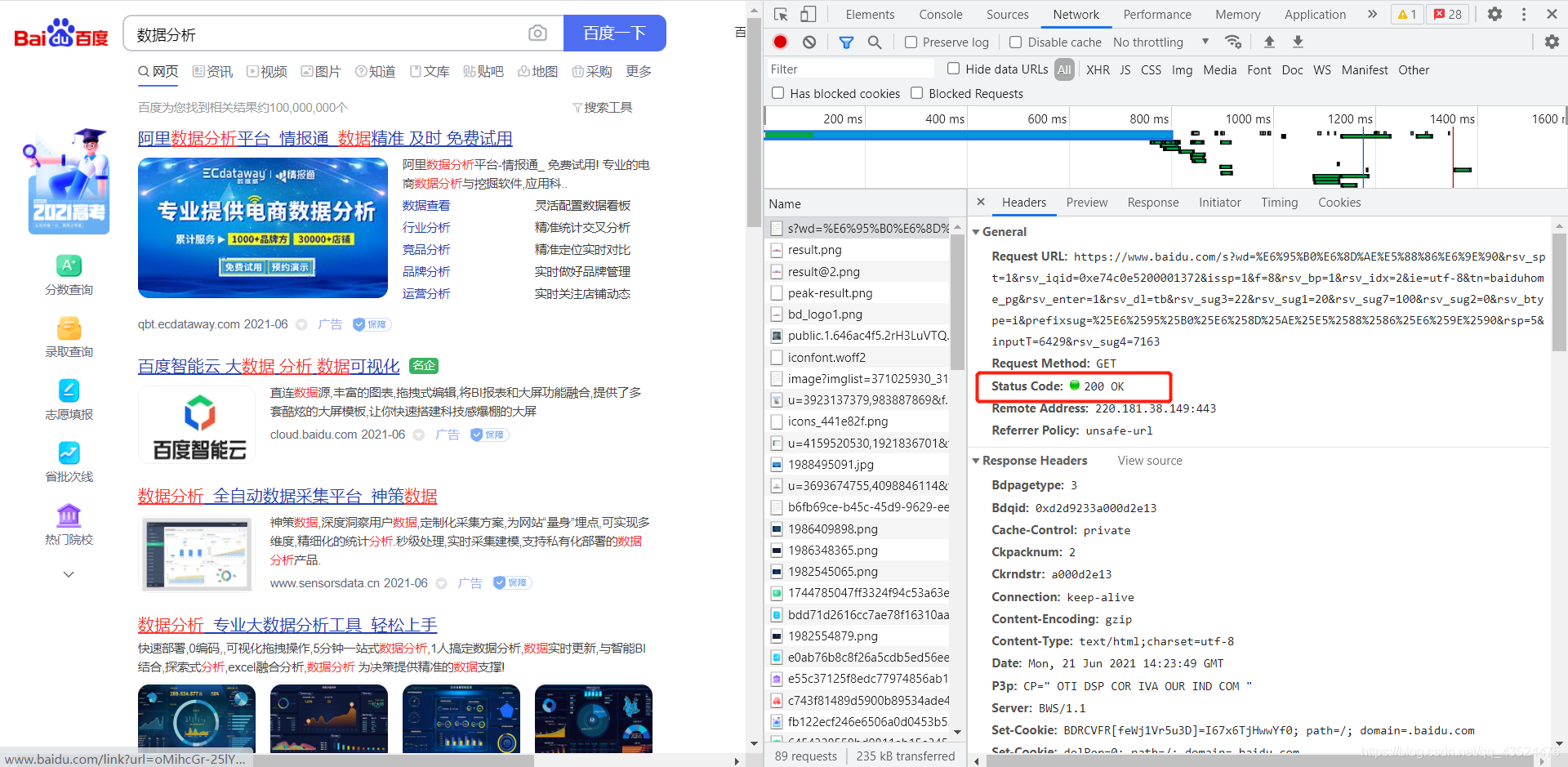The width and height of the screenshot is (1568, 767).
Task: Open 视频 search category
Action: click(x=267, y=72)
